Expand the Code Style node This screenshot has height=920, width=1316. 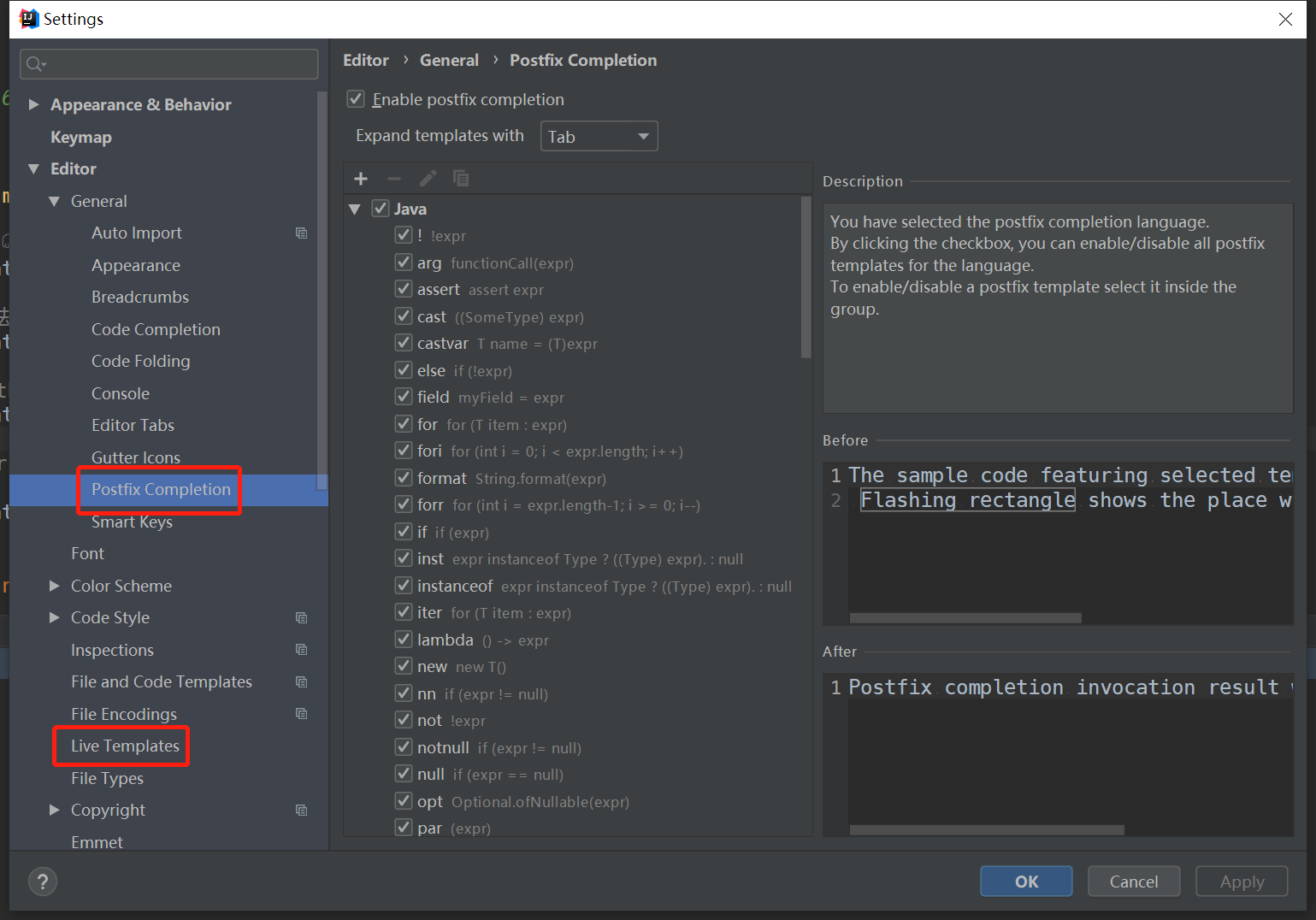54,617
